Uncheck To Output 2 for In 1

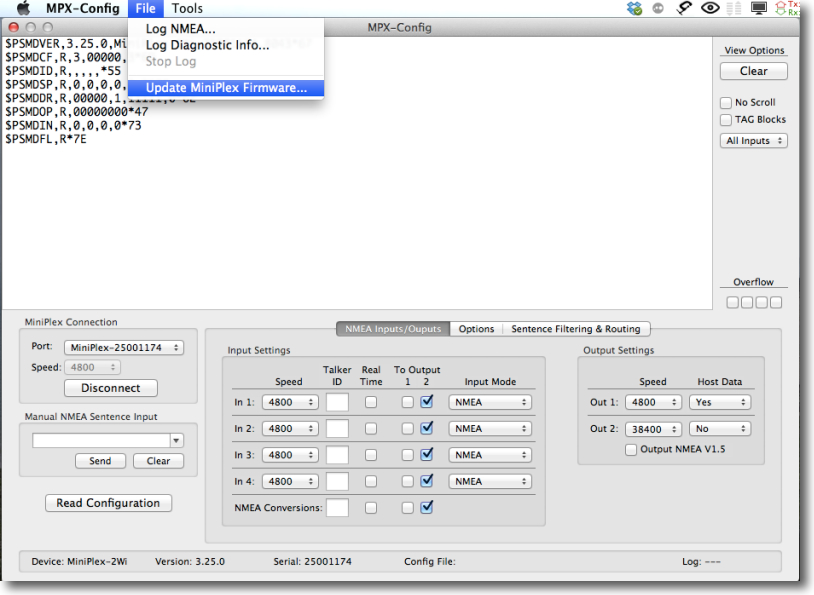click(x=427, y=402)
